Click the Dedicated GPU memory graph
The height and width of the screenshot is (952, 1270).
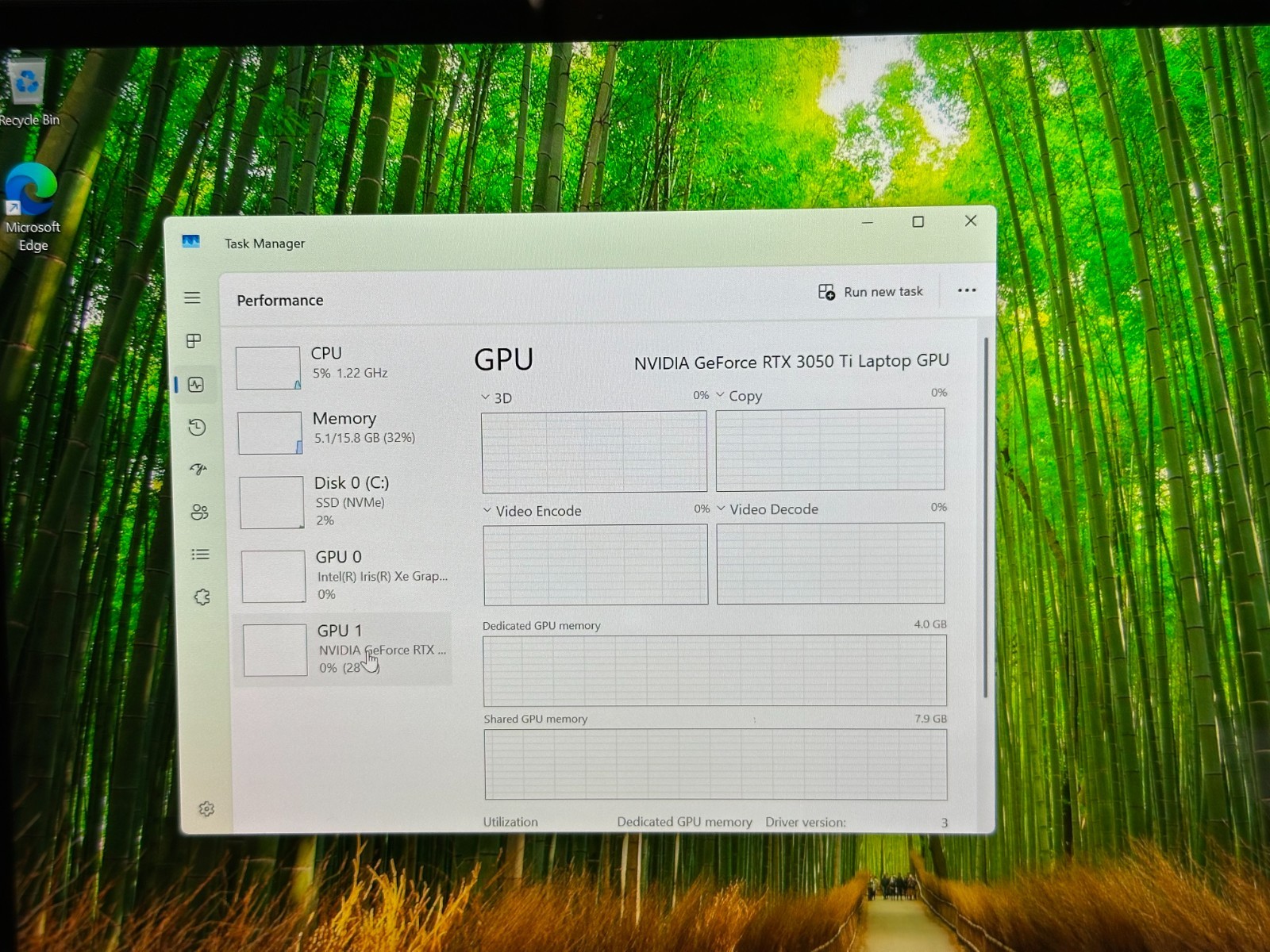coord(714,670)
